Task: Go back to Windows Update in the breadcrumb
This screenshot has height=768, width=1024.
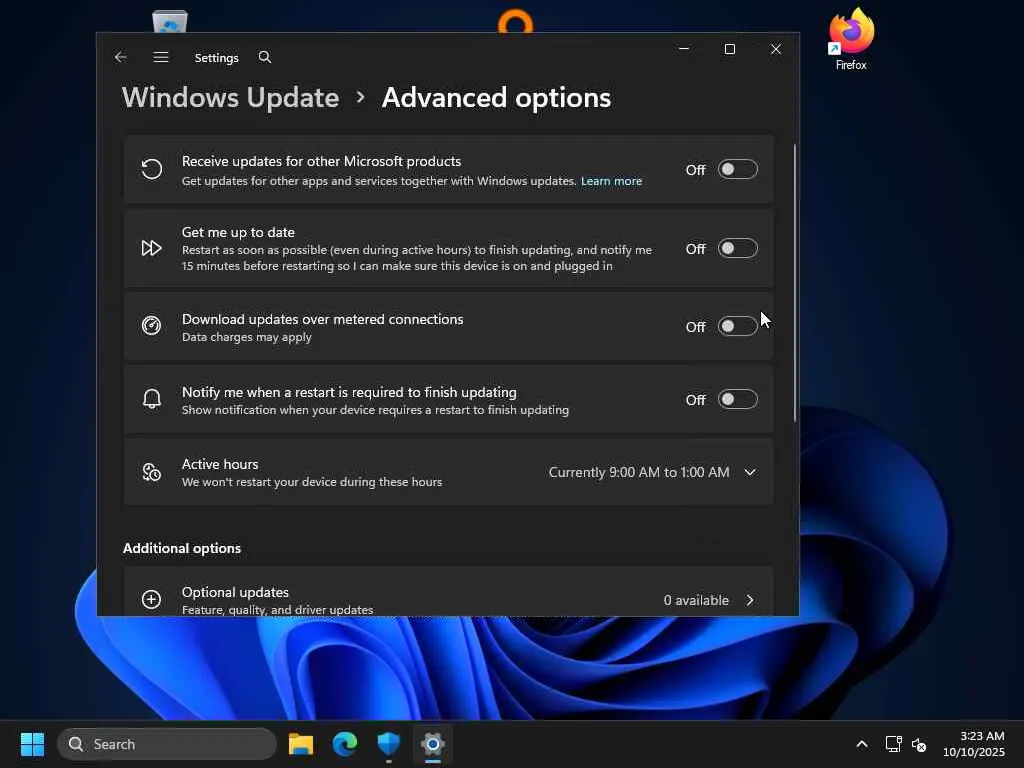Action: [231, 98]
